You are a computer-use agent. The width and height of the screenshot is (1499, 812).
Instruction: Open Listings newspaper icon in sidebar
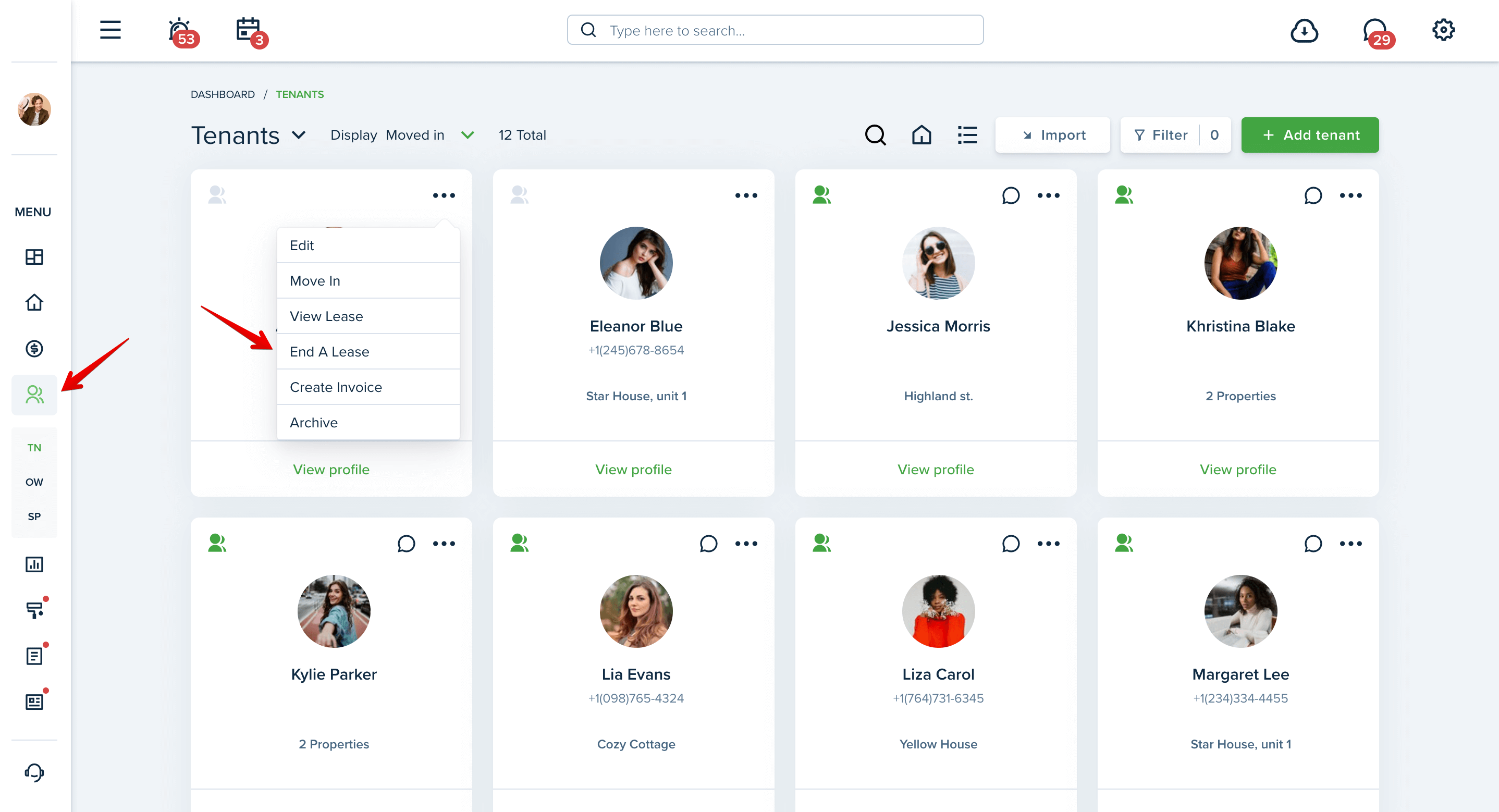click(x=34, y=702)
